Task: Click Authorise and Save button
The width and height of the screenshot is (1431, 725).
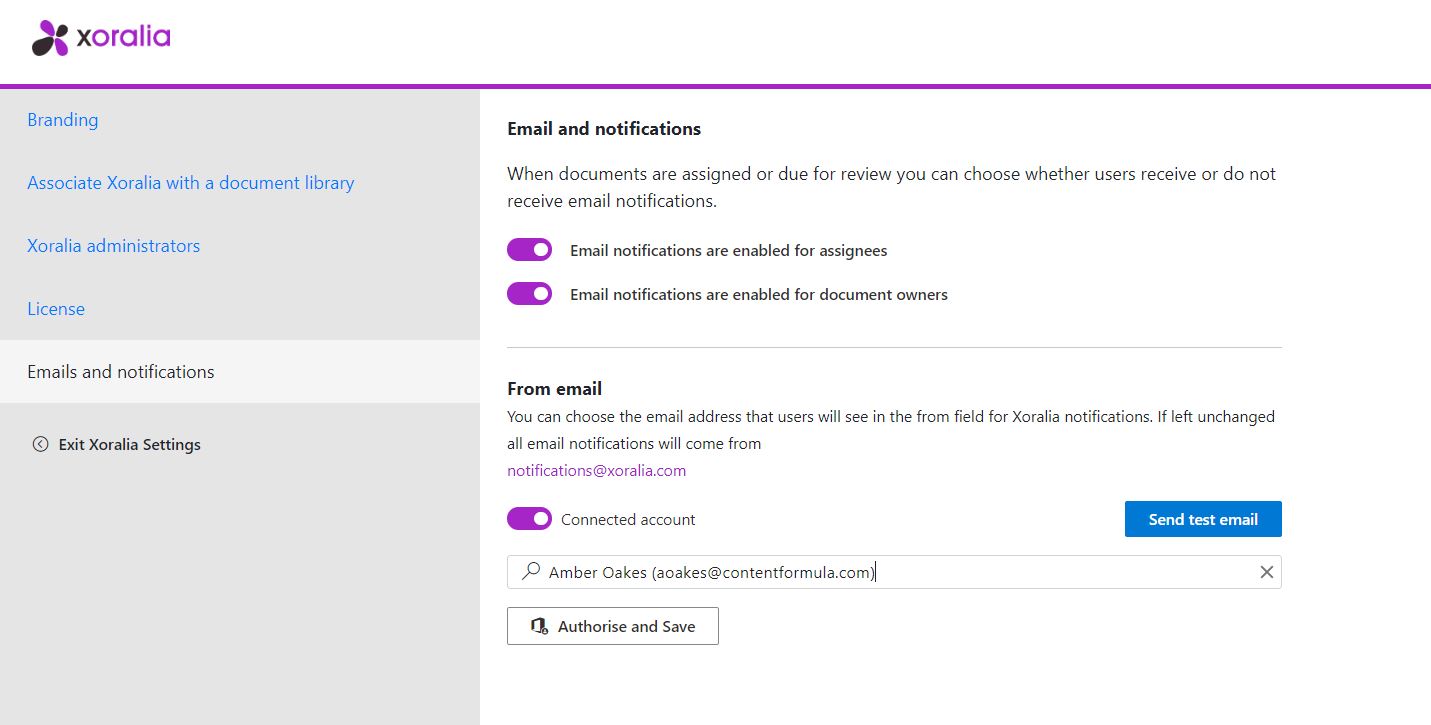Action: point(613,626)
